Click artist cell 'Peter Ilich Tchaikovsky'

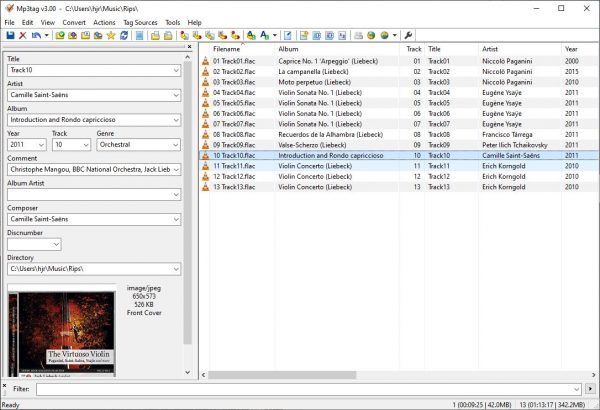pyautogui.click(x=515, y=145)
